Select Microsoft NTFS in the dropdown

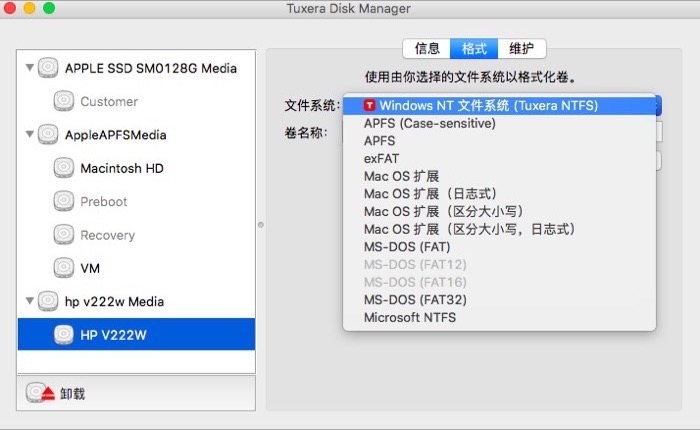click(x=411, y=317)
